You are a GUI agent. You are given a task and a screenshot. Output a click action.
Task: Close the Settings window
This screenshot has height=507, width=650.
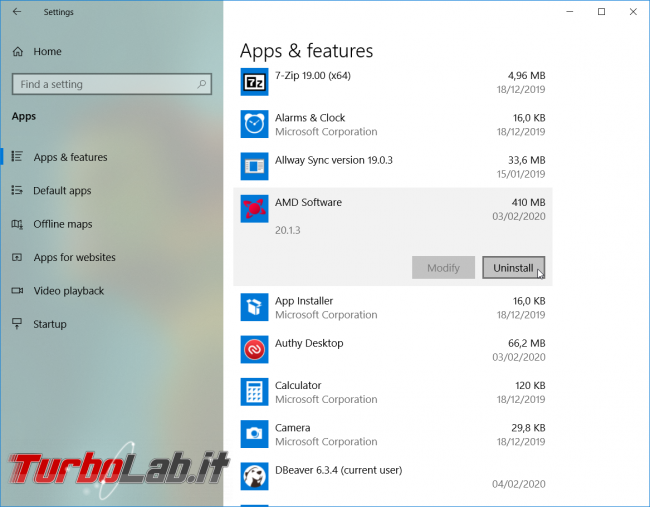point(633,12)
